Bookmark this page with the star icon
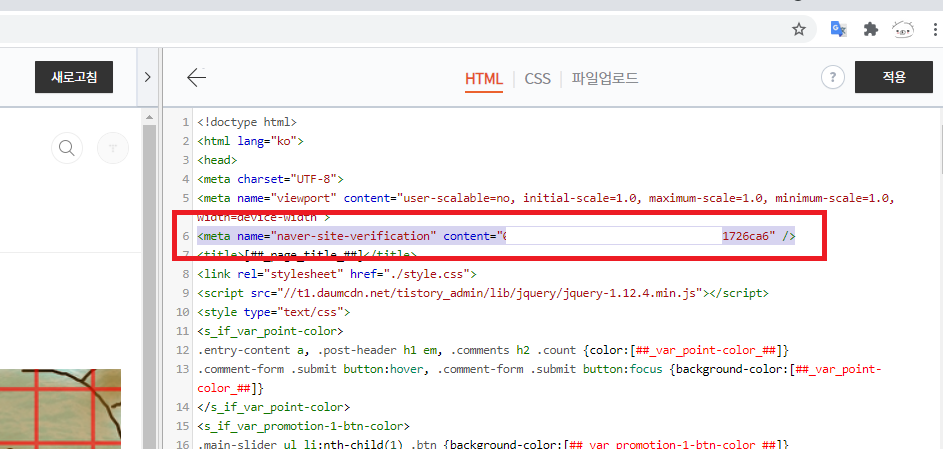Screen dimensions: 943x449 [799, 29]
